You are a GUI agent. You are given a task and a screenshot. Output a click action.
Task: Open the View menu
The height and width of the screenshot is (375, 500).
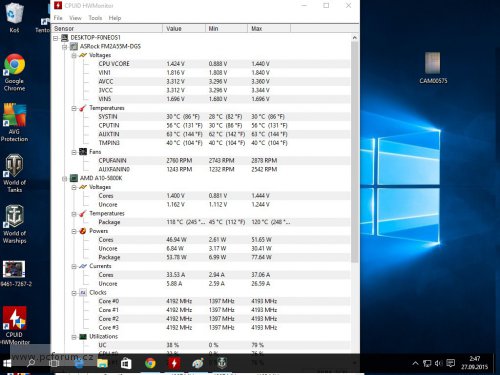pos(75,18)
